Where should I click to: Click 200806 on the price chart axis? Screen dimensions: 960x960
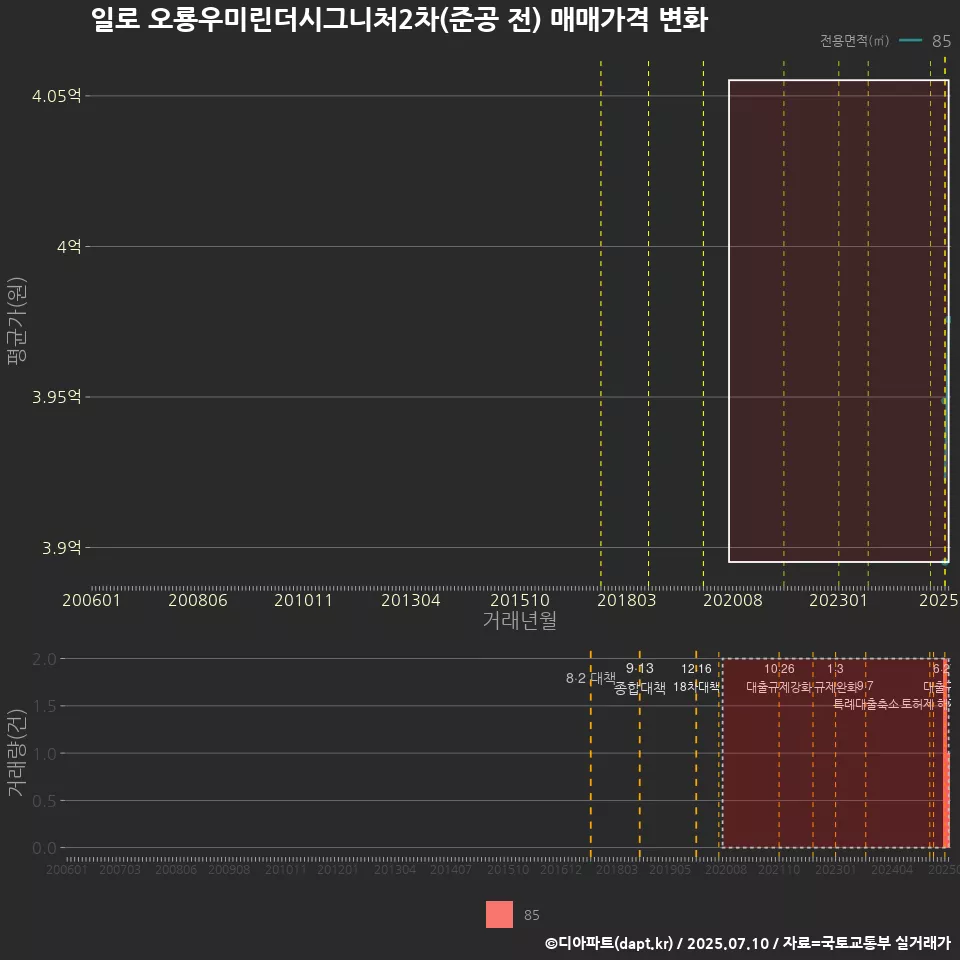tap(198, 600)
